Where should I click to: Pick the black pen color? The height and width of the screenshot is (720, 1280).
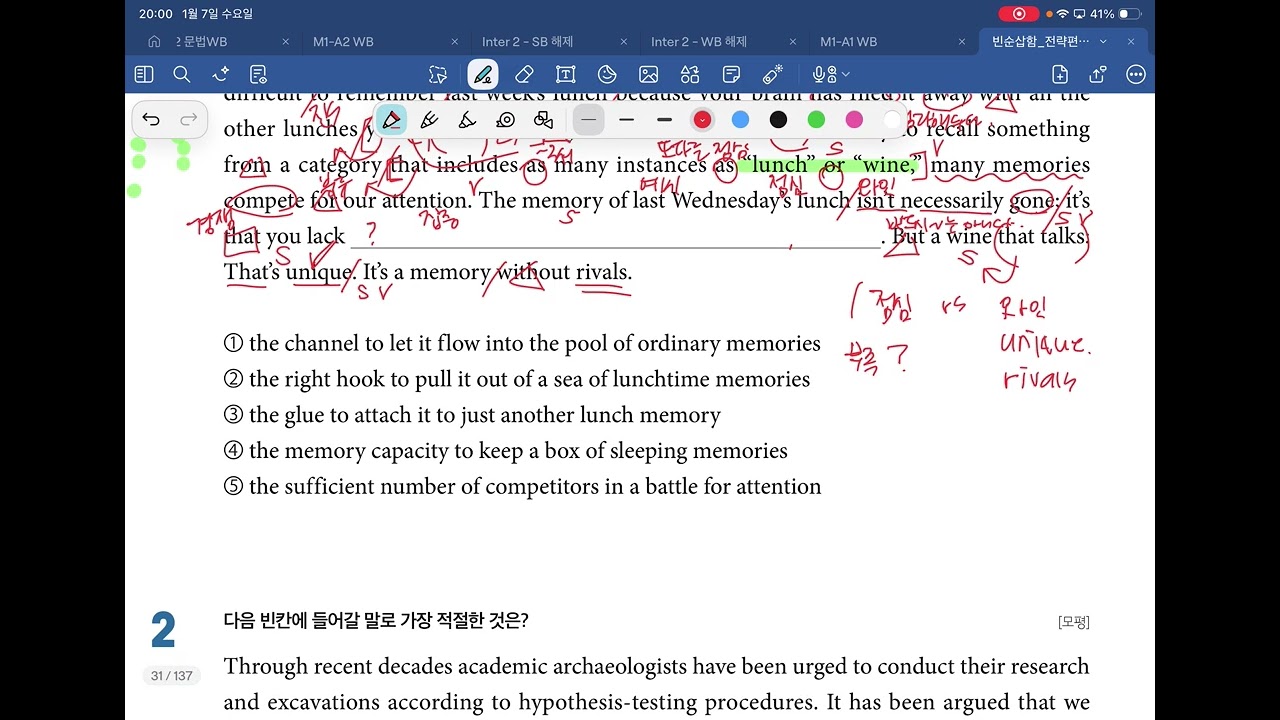pos(778,120)
